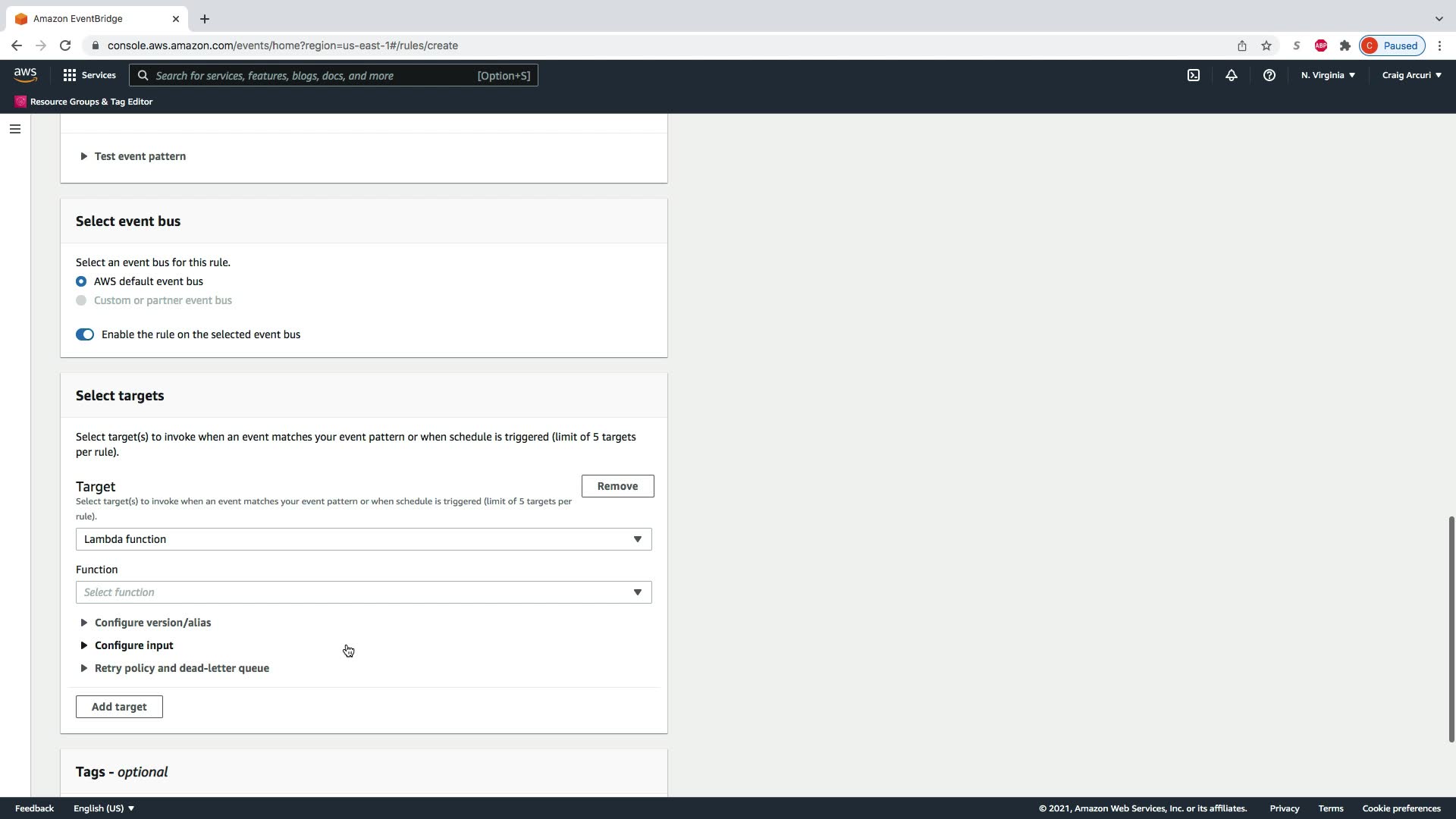The height and width of the screenshot is (819, 1456).
Task: Open the left hamburger navigation menu
Action: [14, 129]
